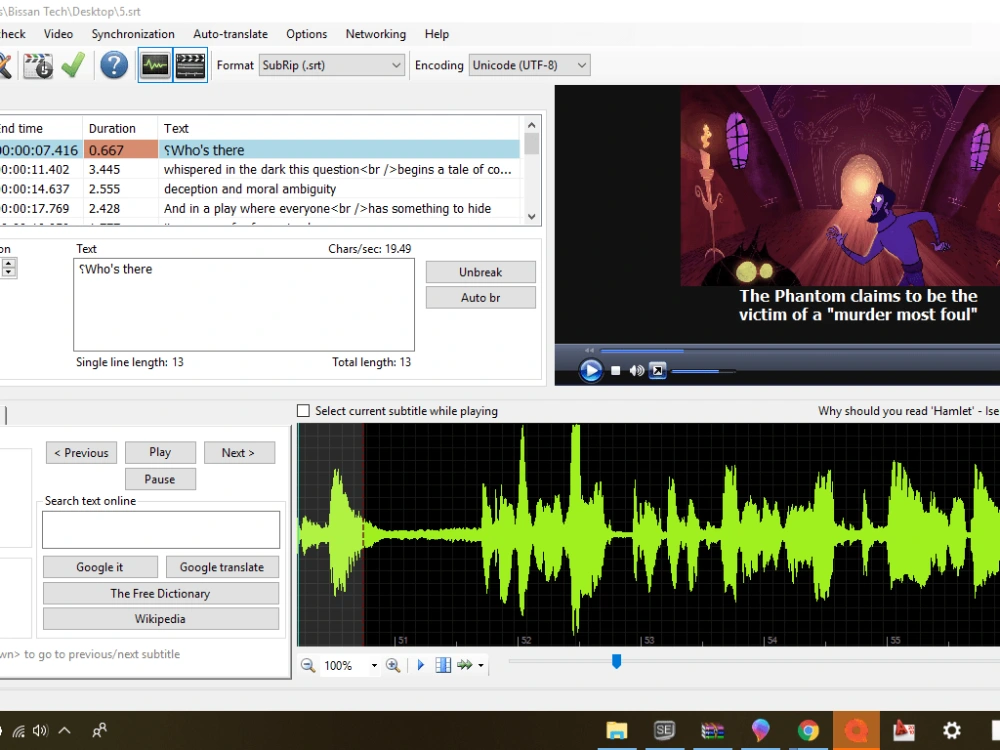This screenshot has width=1000, height=750.
Task: Select the subtitle row 'deception and moral ambiguity'
Action: pos(260,189)
